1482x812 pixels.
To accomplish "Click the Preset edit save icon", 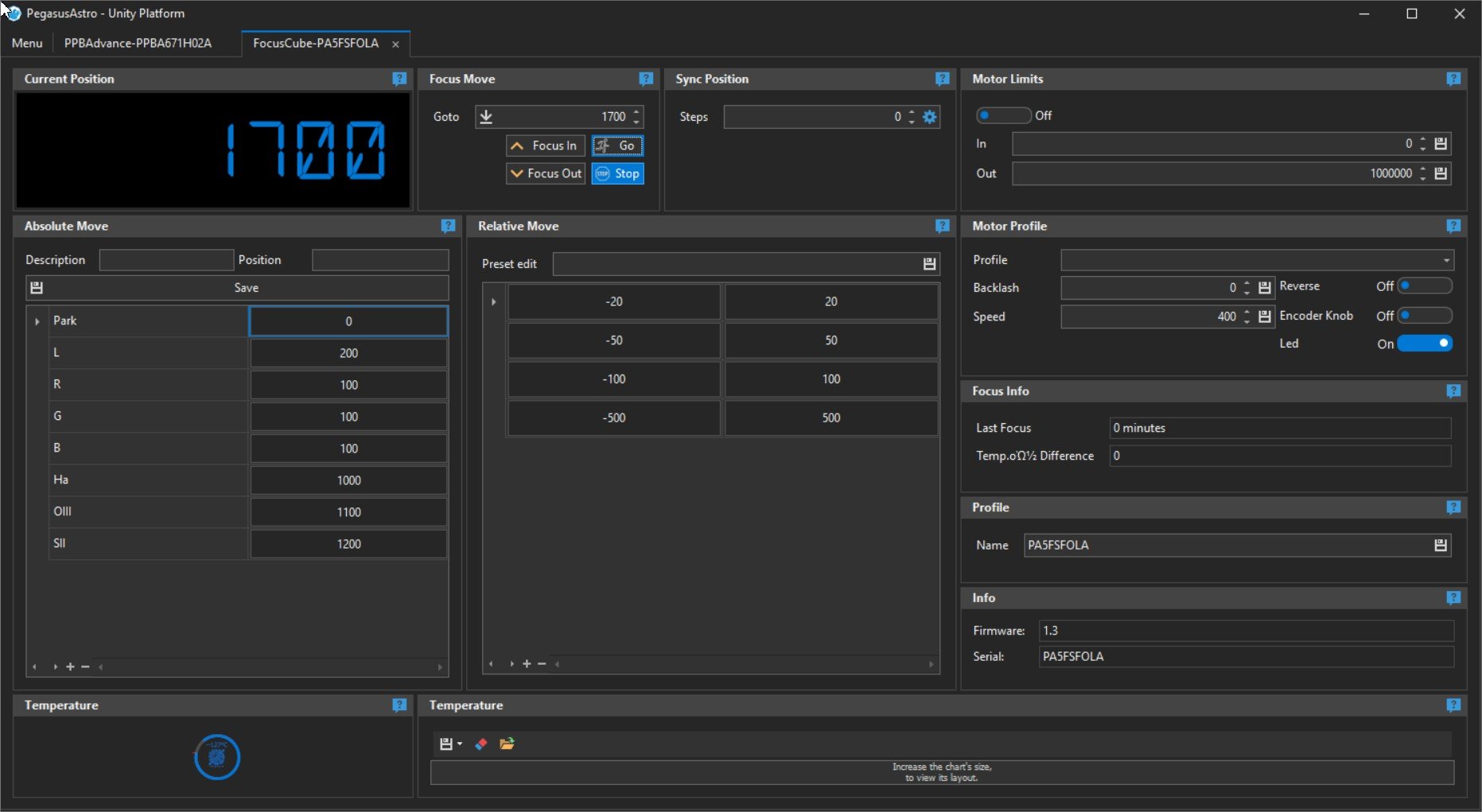I will tap(929, 264).
